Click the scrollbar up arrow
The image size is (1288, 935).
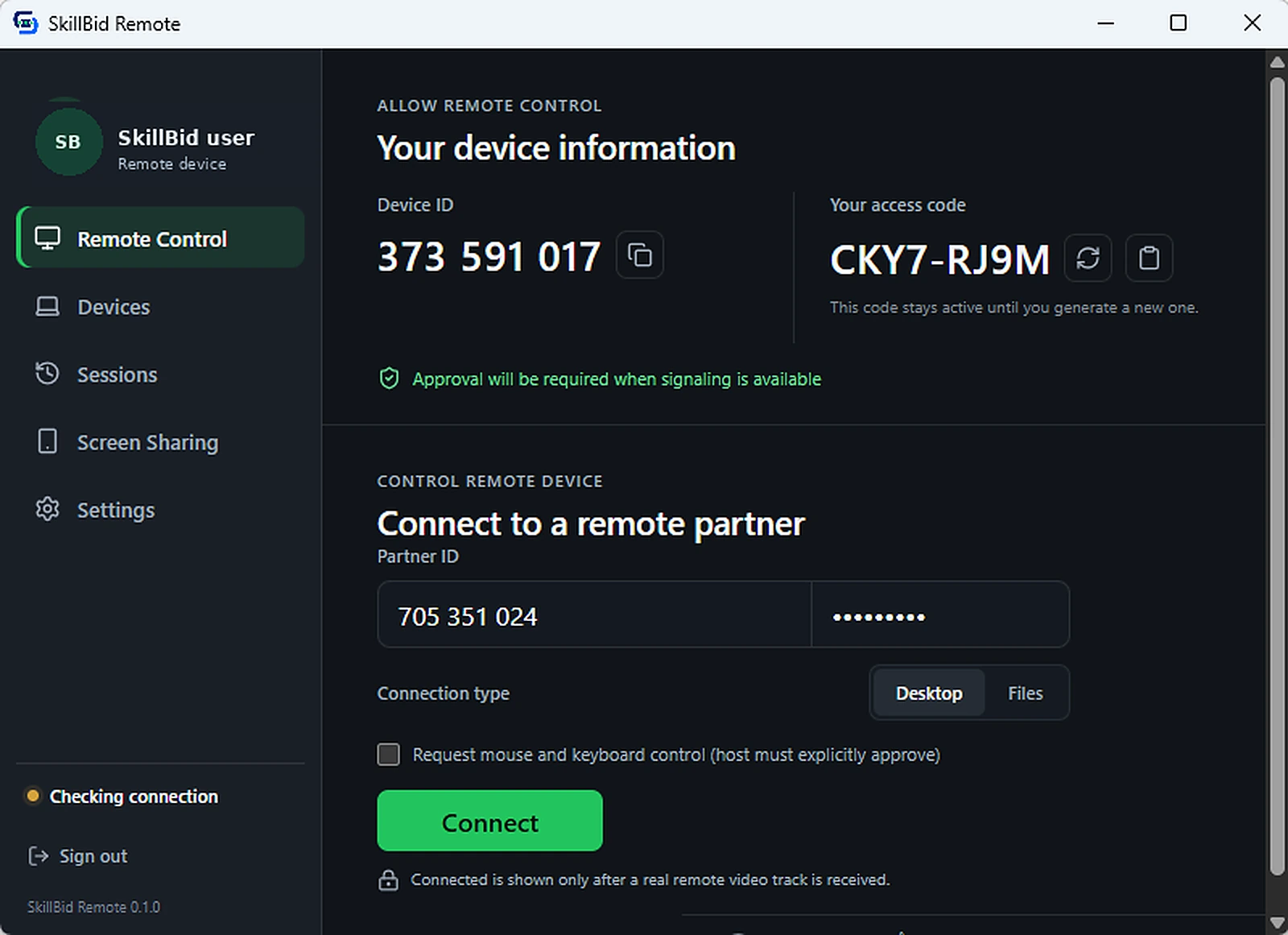(1277, 62)
